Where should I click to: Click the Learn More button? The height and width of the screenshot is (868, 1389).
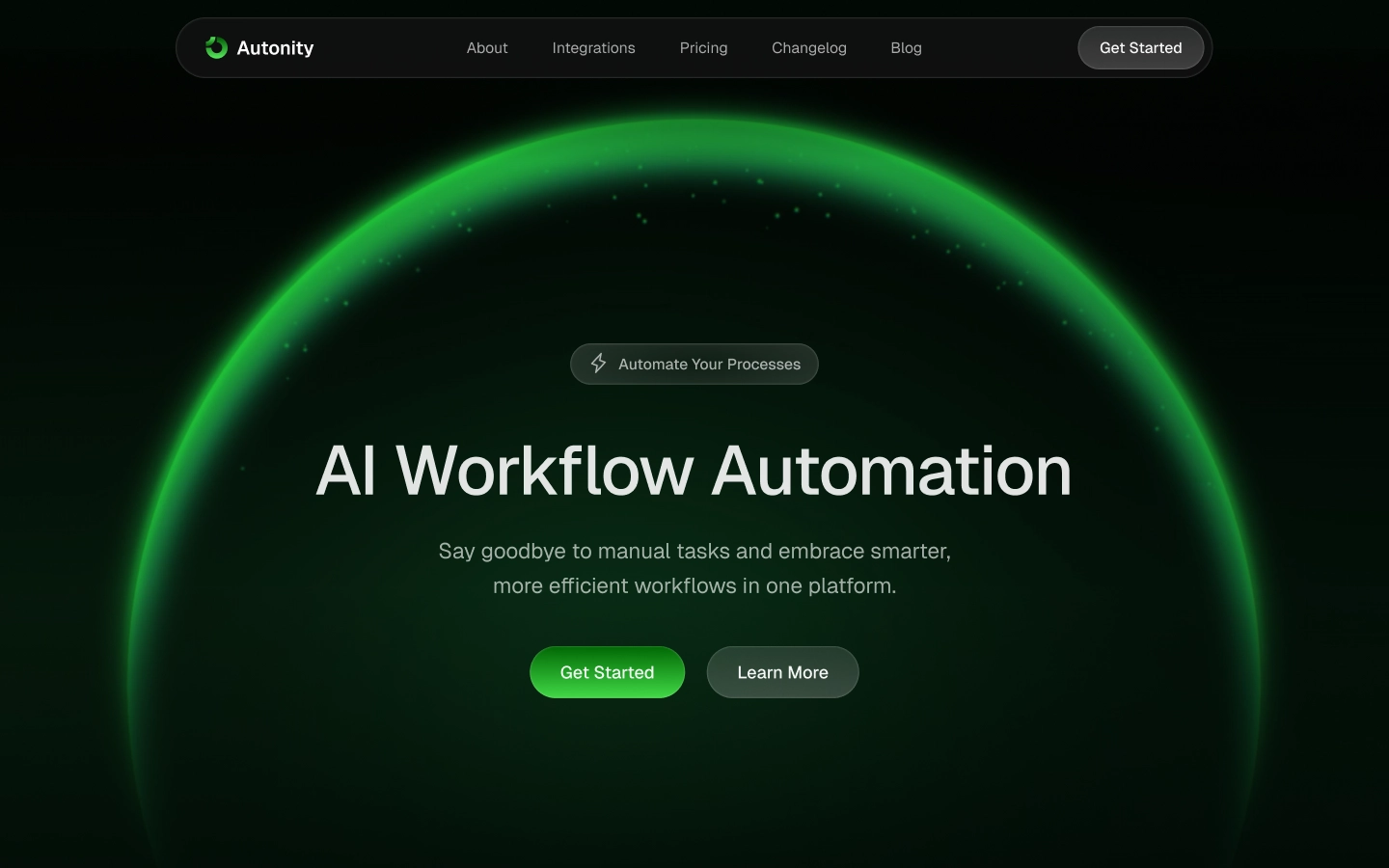tap(782, 672)
